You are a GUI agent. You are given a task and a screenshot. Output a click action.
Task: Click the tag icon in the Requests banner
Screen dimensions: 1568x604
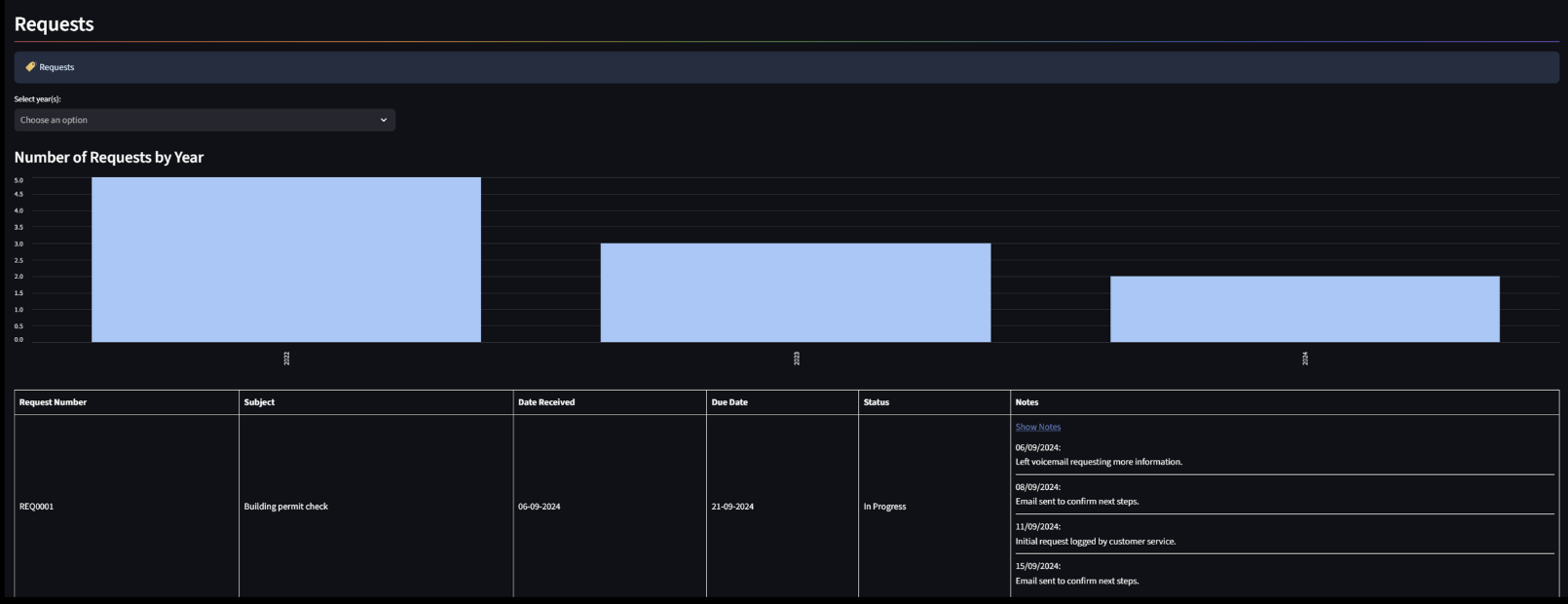tap(30, 67)
